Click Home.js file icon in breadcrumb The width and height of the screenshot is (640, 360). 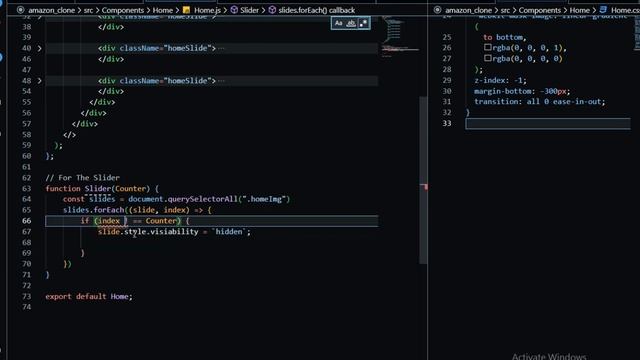[187, 10]
